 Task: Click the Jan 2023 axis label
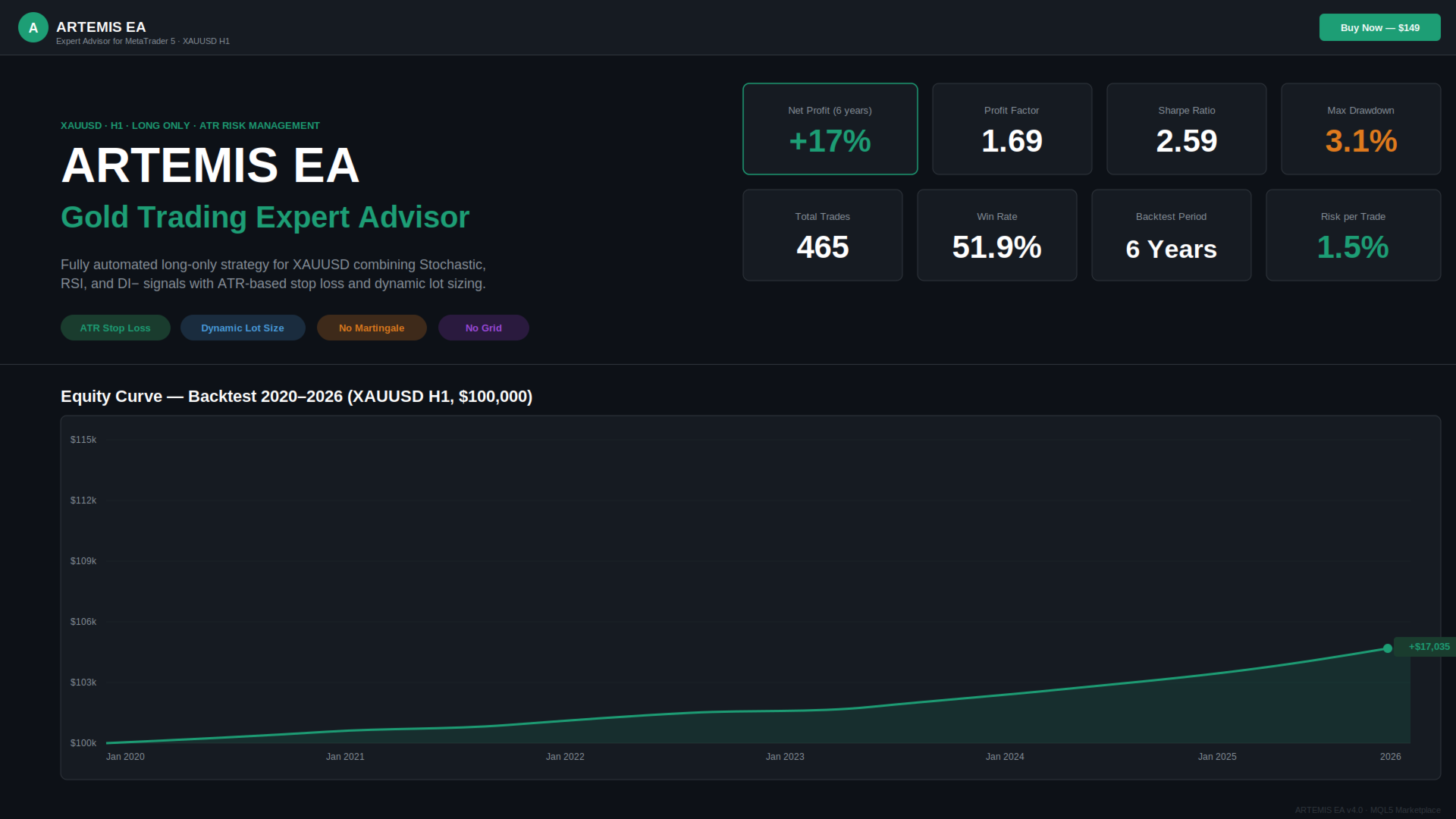click(785, 757)
